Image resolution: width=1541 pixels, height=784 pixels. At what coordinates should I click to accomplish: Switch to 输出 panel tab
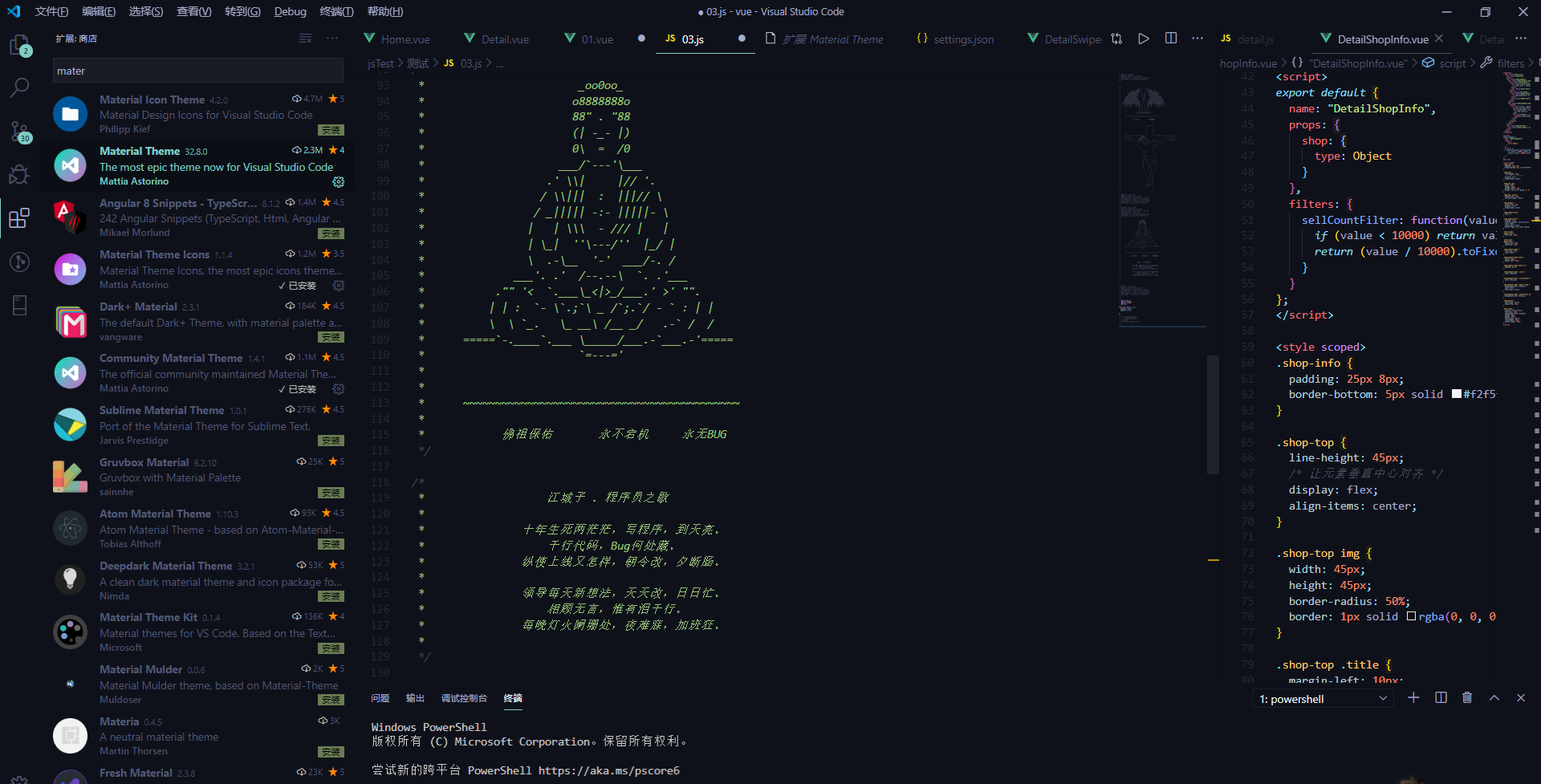click(x=415, y=698)
